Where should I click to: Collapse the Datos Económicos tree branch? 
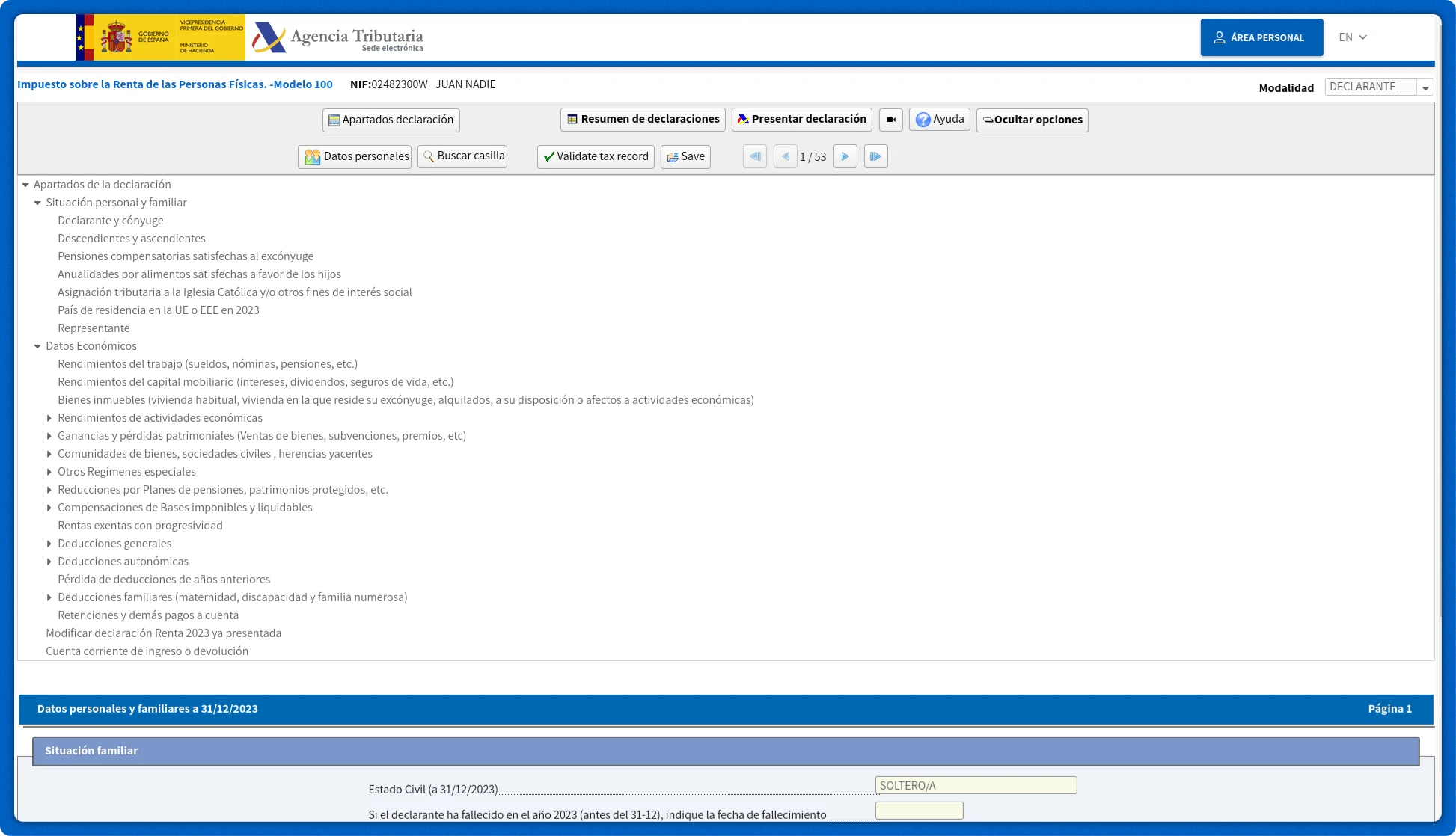click(x=38, y=346)
